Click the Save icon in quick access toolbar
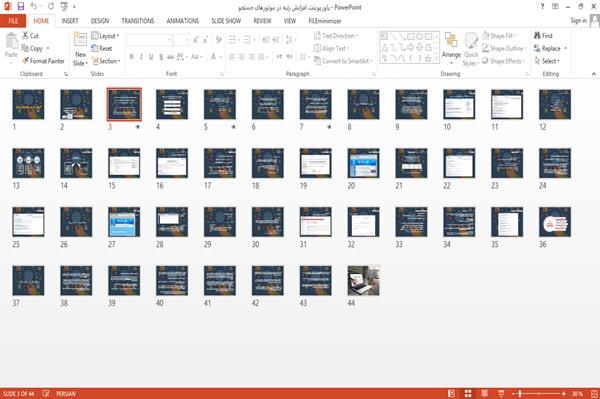600x399 pixels. (x=21, y=7)
